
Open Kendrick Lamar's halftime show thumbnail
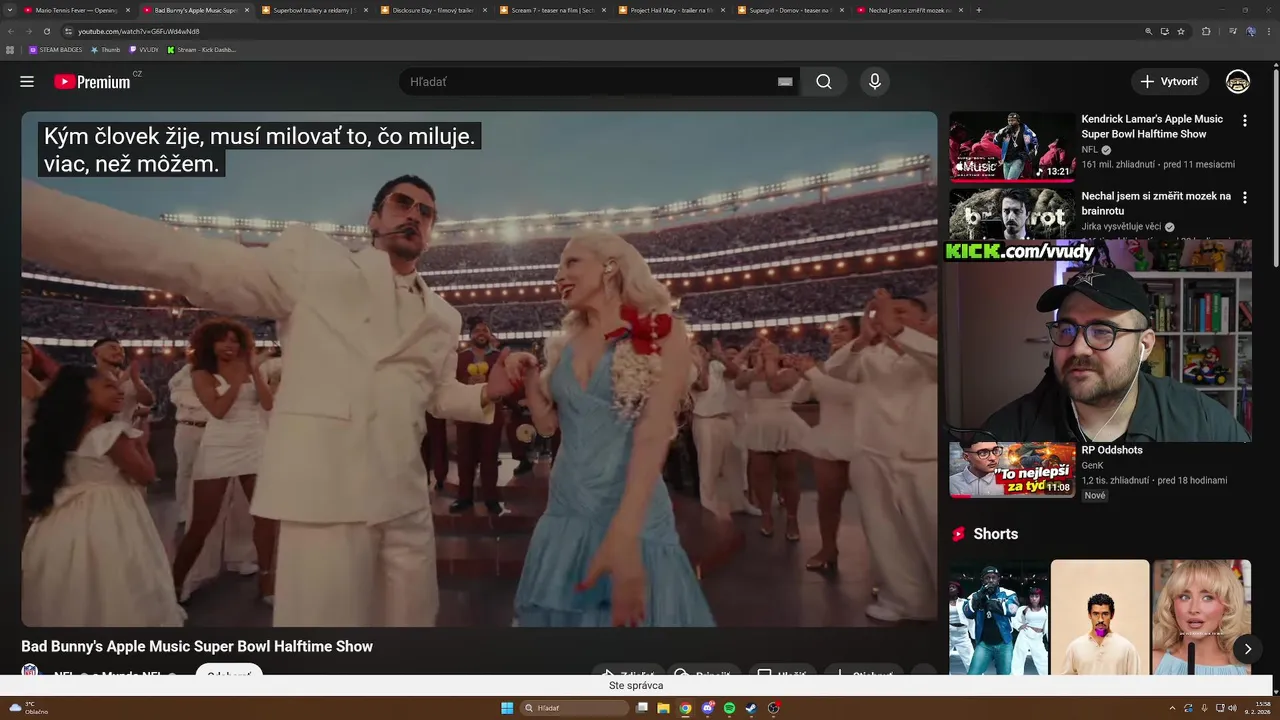1012,146
